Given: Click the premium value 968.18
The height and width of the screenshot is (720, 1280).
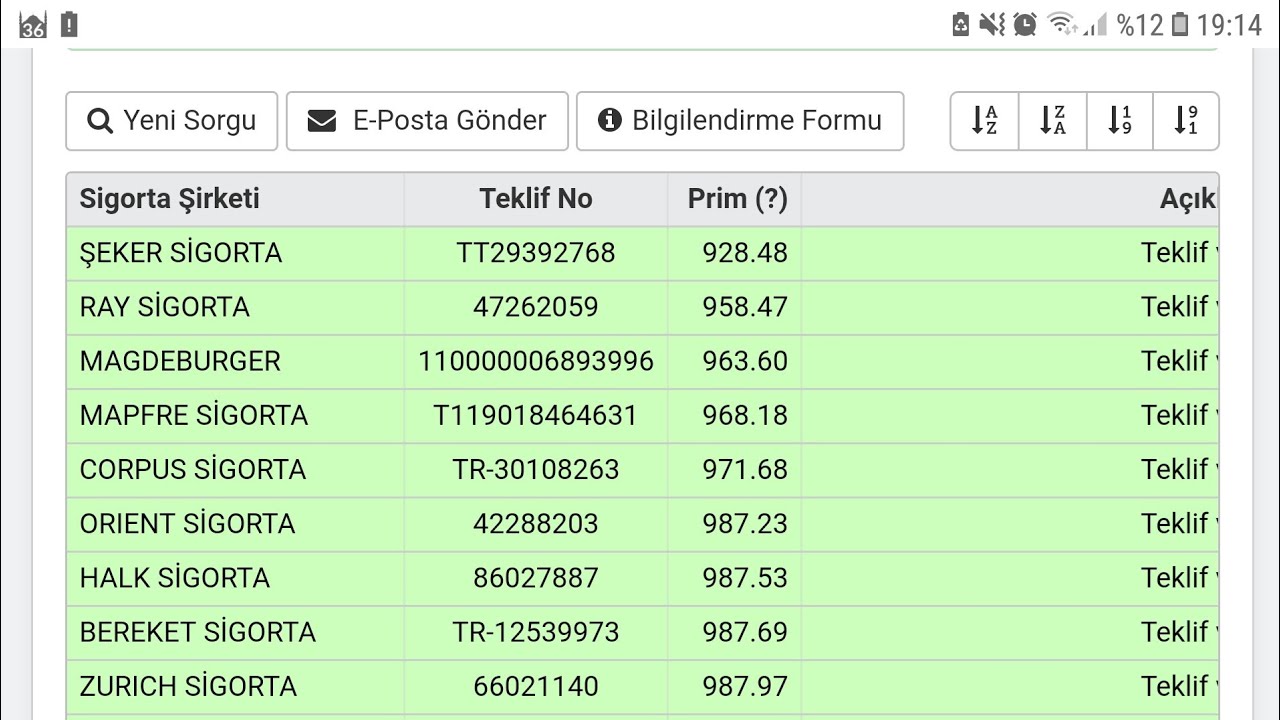Looking at the screenshot, I should click(x=745, y=415).
